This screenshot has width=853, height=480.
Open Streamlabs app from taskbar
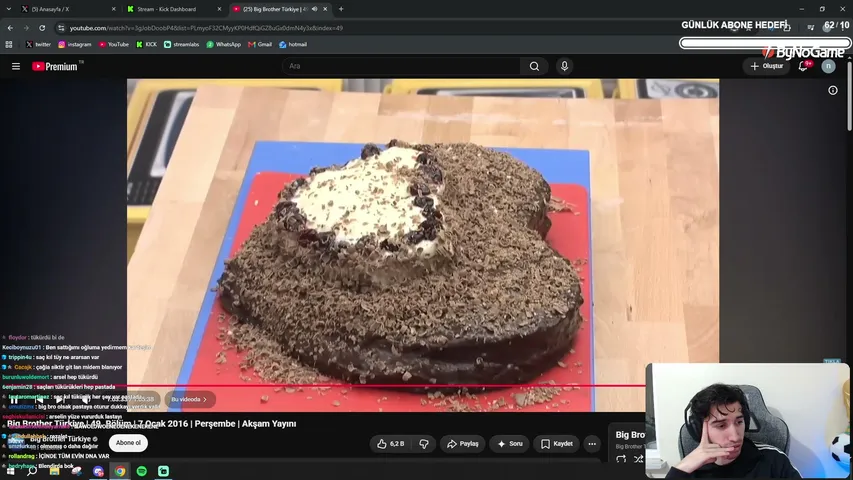tap(163, 471)
